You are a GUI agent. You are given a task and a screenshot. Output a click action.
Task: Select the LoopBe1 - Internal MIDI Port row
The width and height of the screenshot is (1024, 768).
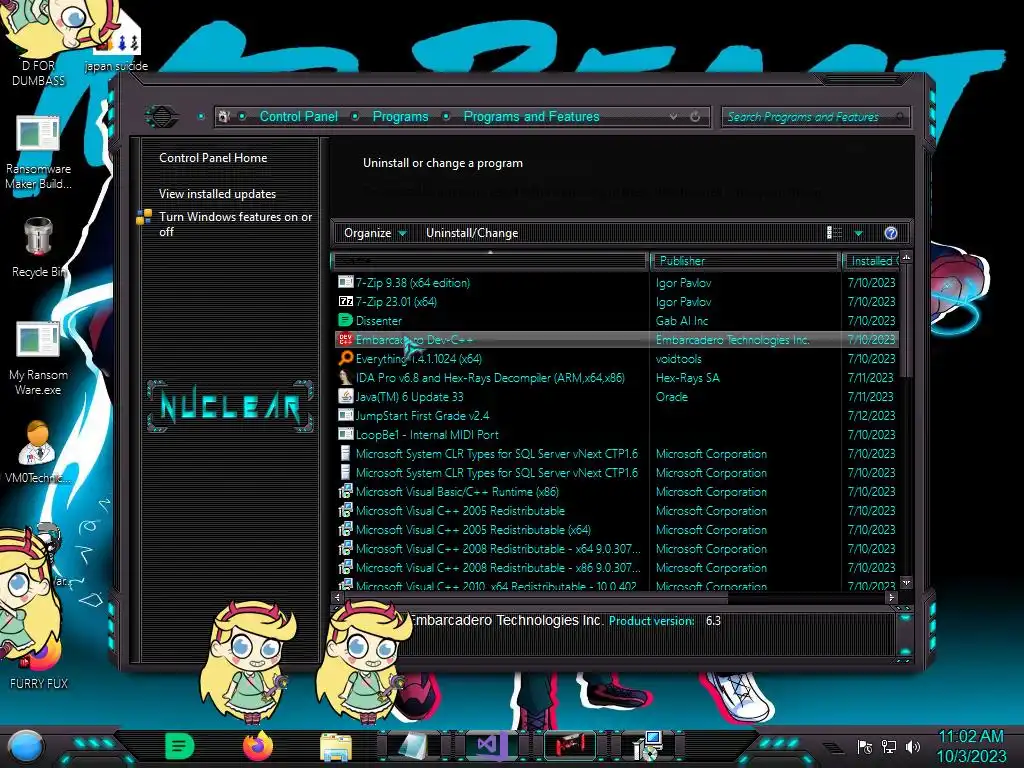pyautogui.click(x=616, y=434)
